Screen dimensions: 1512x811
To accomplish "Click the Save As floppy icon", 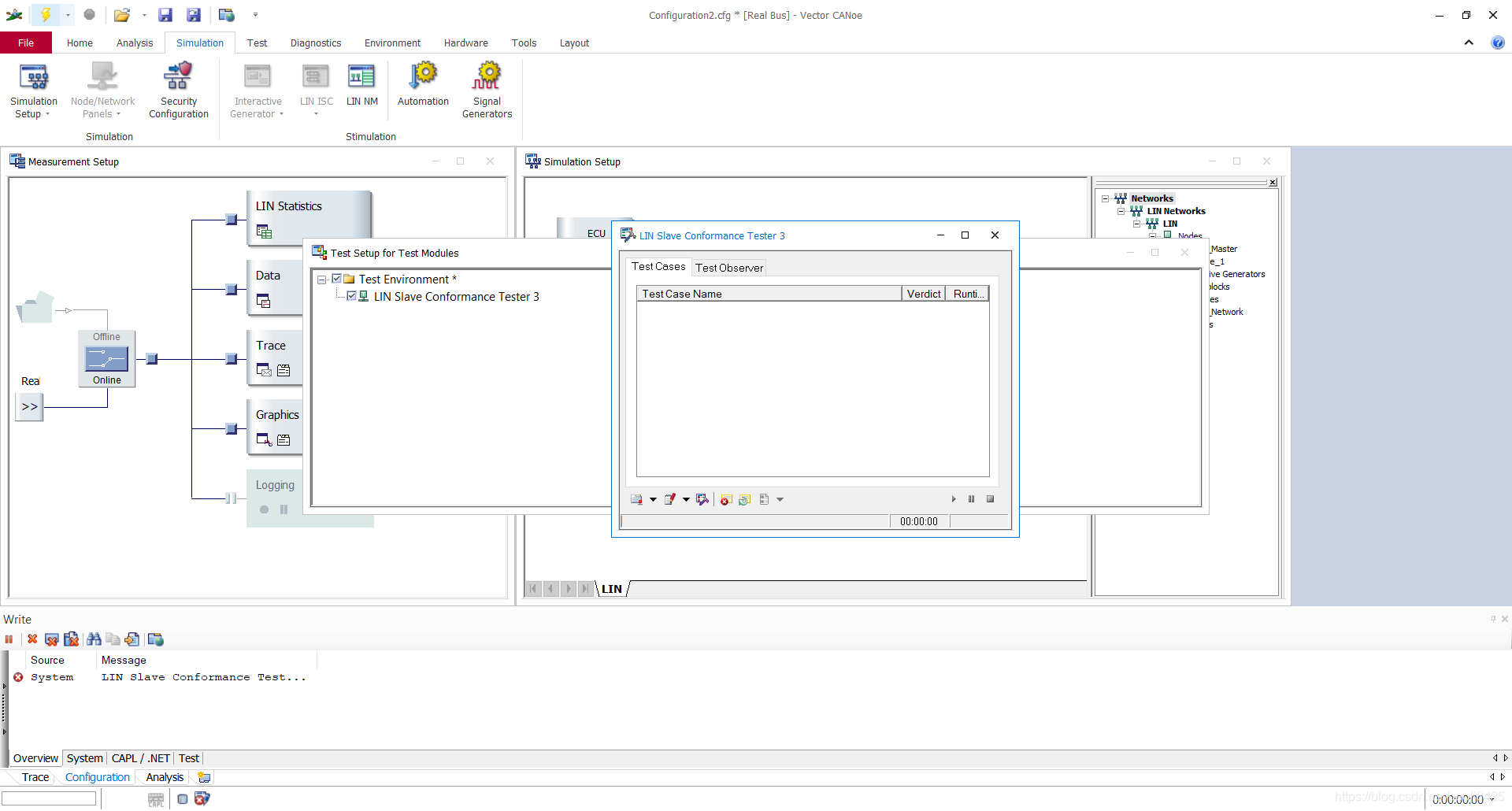I will point(194,14).
